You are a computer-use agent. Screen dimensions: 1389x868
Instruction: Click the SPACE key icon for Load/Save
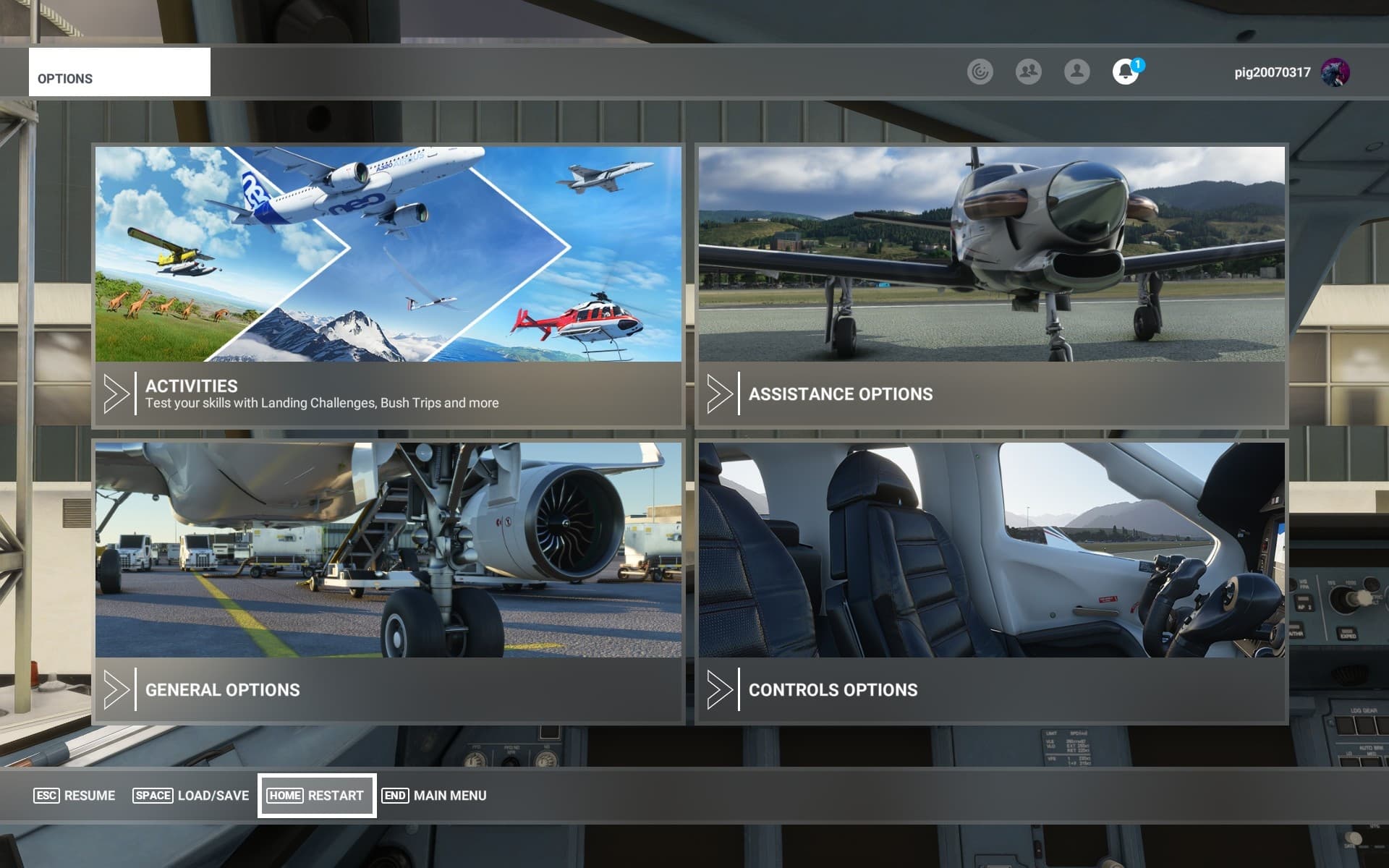(153, 796)
